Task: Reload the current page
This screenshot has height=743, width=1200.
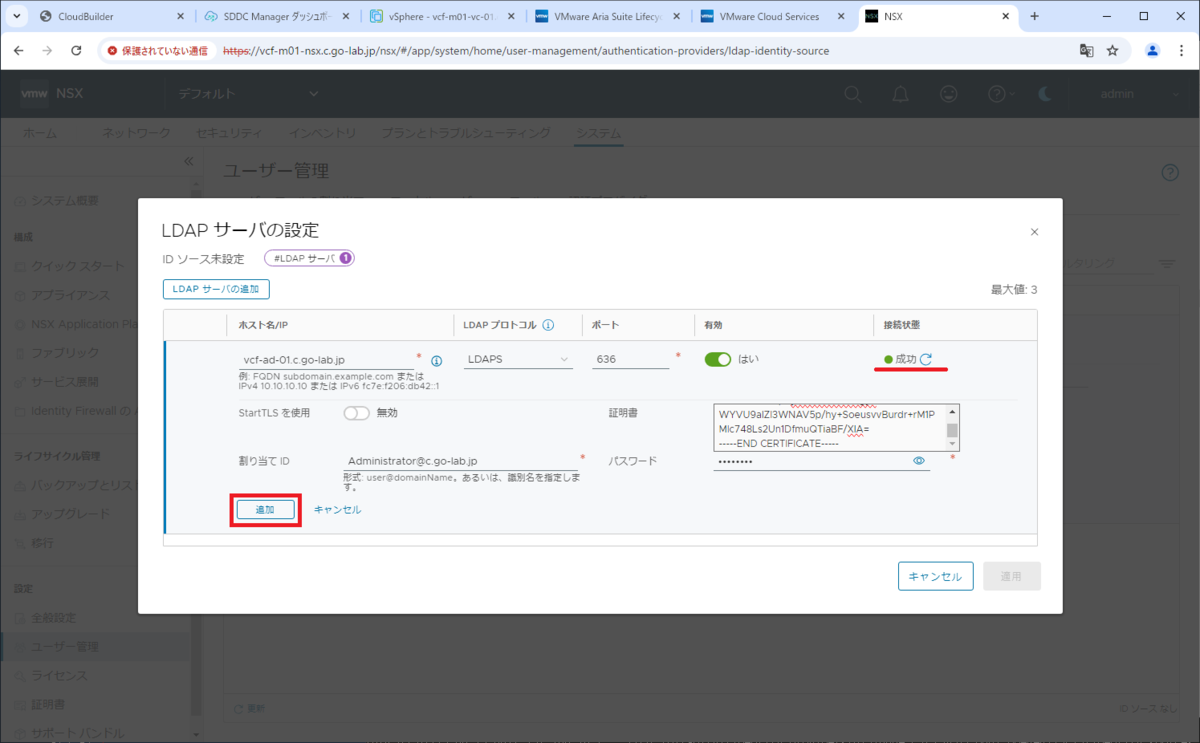Action: 76,50
